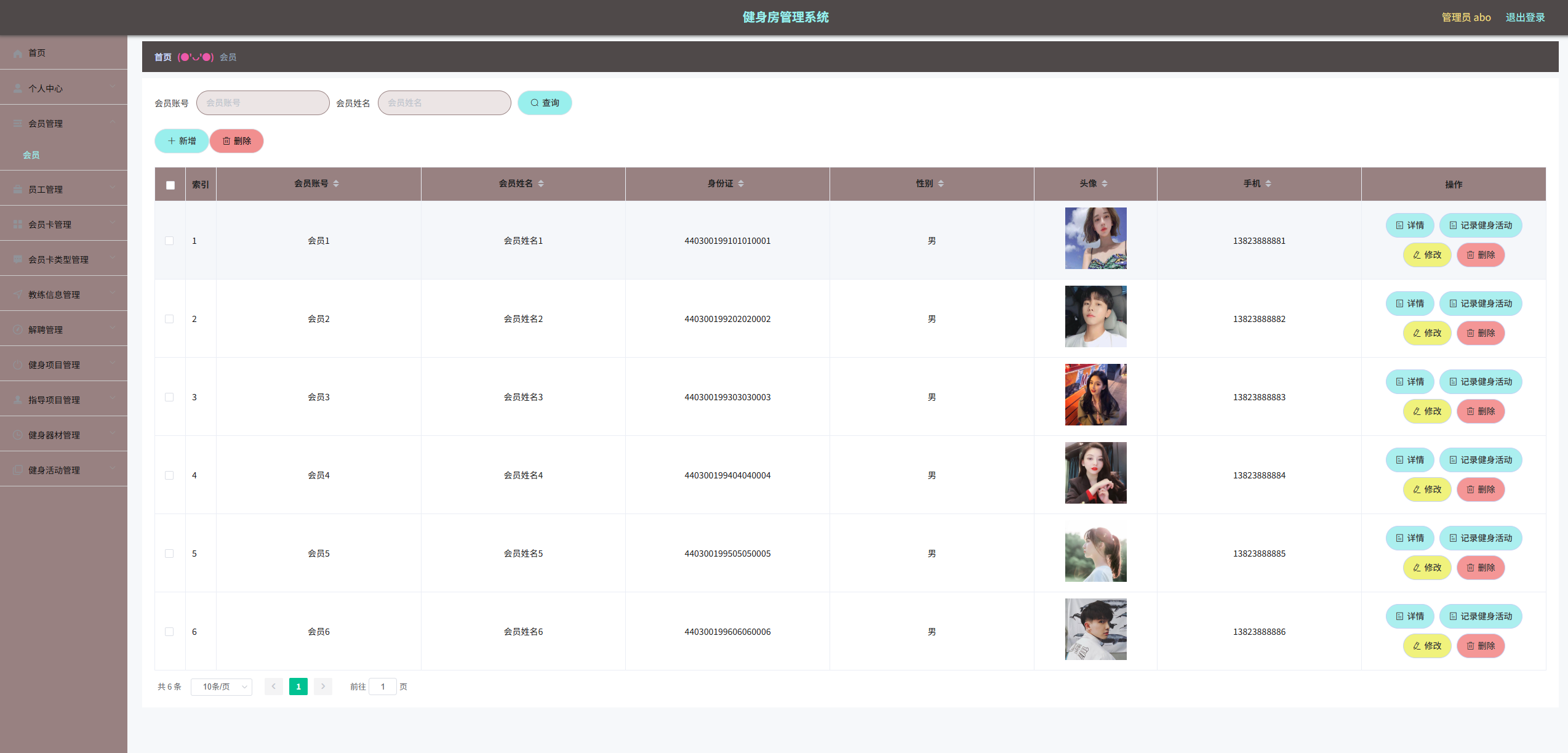This screenshot has width=1568, height=753.
Task: Sort by 会员姓名 column arrows
Action: coord(541,183)
